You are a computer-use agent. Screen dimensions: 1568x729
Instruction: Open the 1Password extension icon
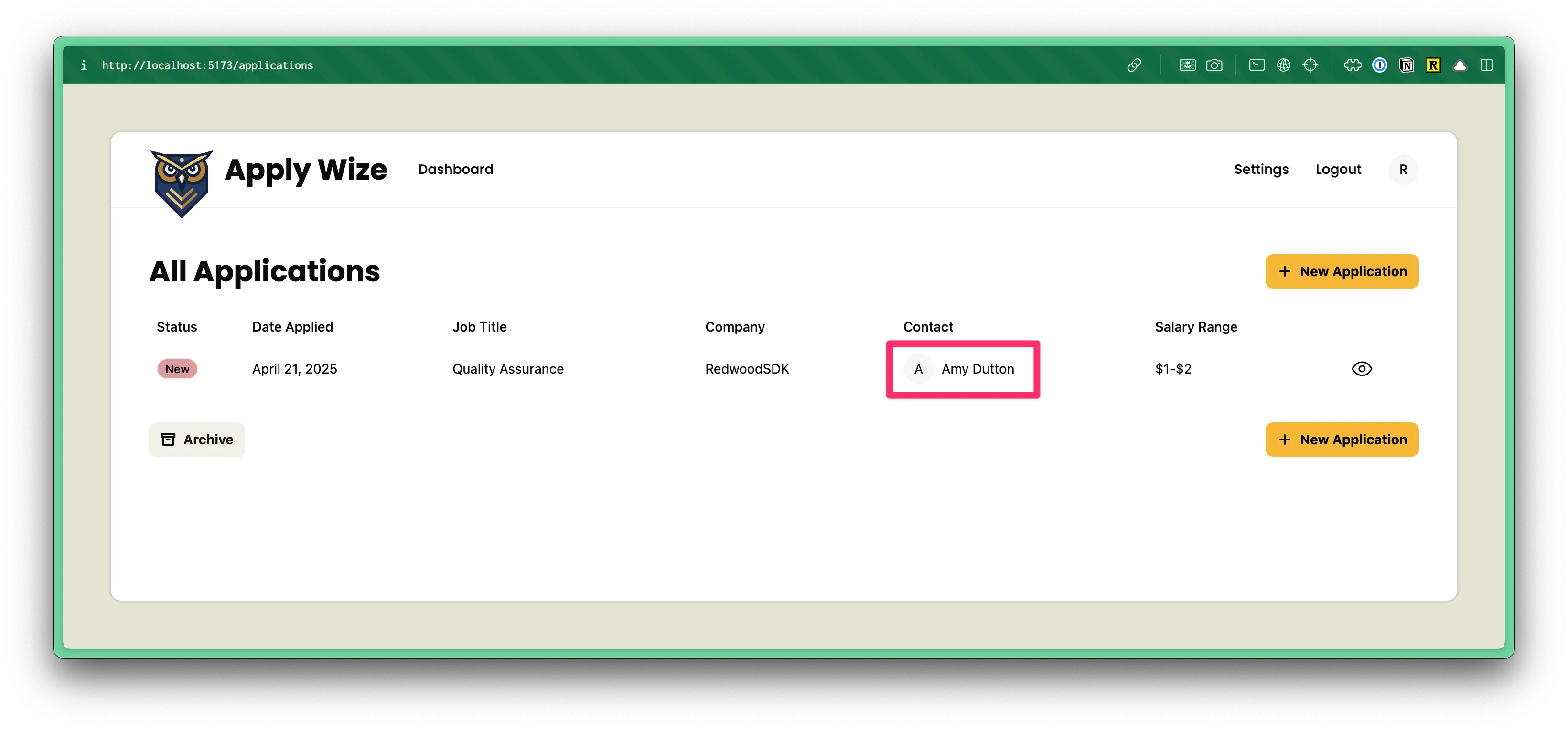coord(1379,65)
